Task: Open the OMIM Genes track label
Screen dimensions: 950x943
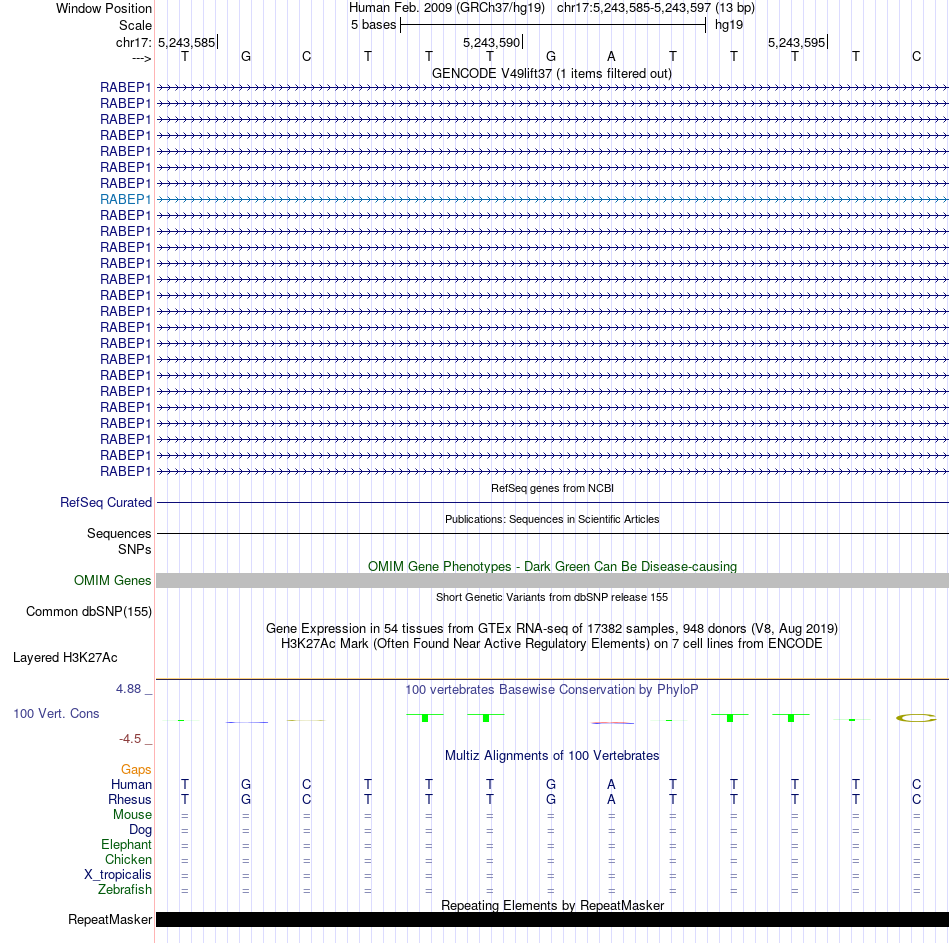Action: point(113,581)
